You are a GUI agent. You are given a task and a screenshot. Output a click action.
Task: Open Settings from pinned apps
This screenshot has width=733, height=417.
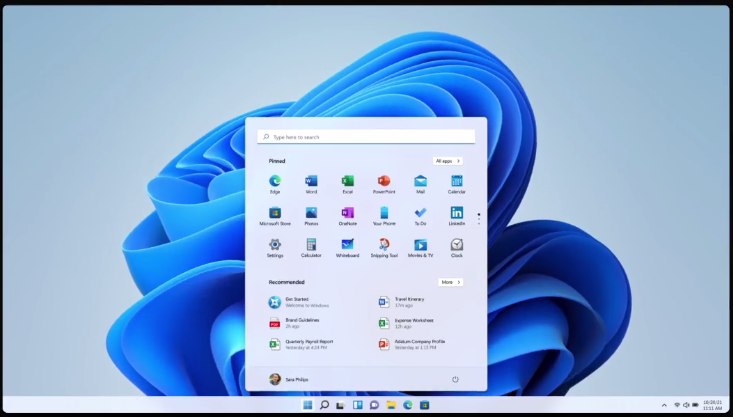click(275, 248)
